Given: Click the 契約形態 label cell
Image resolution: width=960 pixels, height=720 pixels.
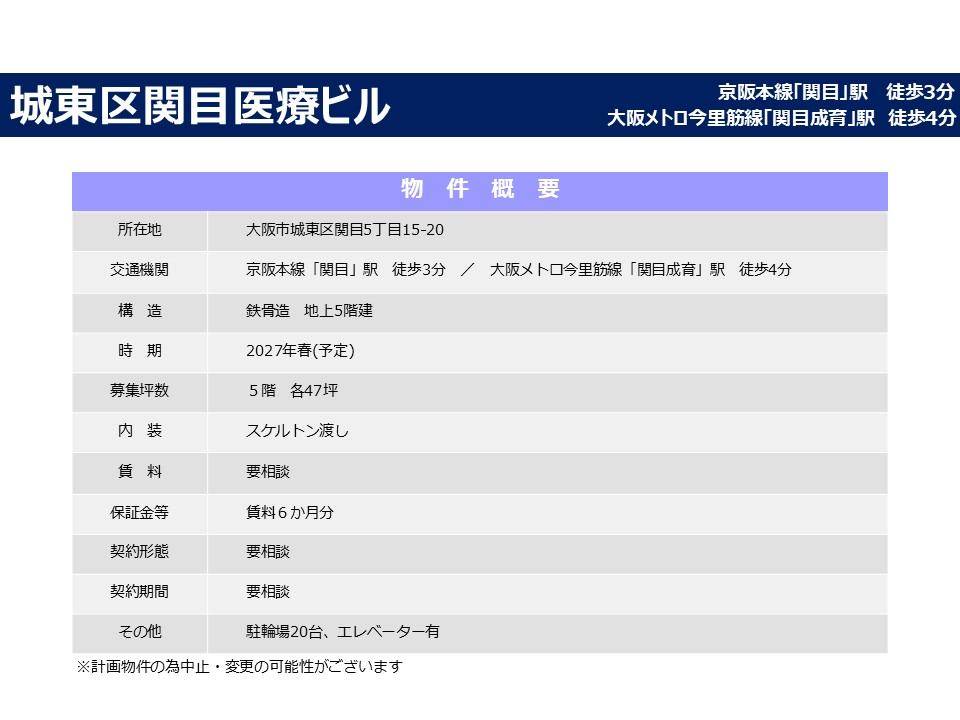Looking at the screenshot, I should click(x=139, y=552).
